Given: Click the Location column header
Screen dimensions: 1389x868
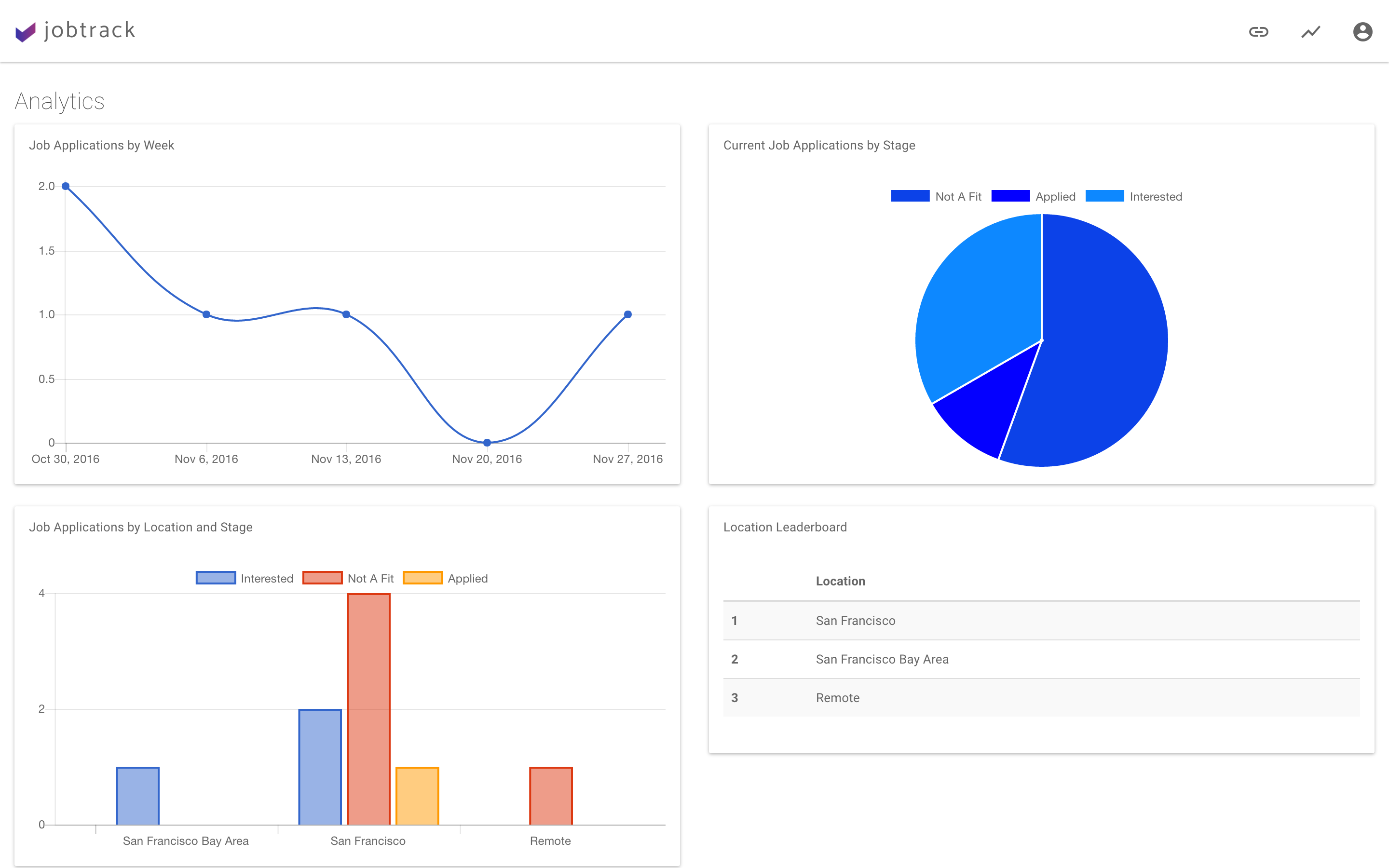Looking at the screenshot, I should (840, 581).
